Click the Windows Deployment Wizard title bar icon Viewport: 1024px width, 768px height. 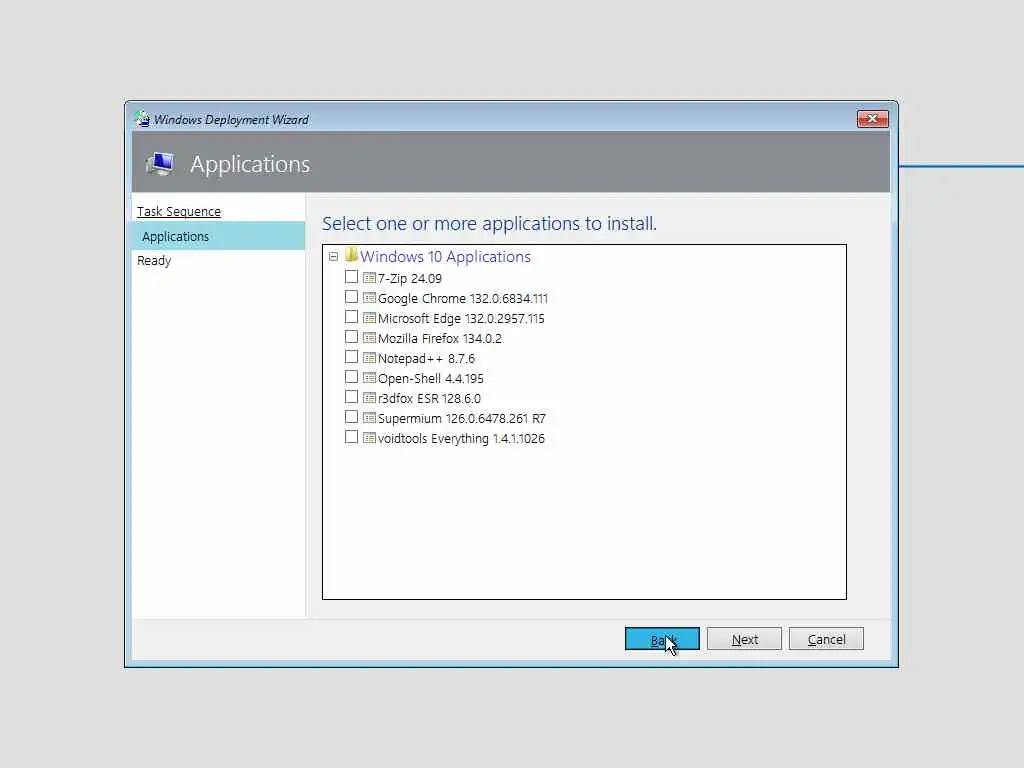coord(142,119)
